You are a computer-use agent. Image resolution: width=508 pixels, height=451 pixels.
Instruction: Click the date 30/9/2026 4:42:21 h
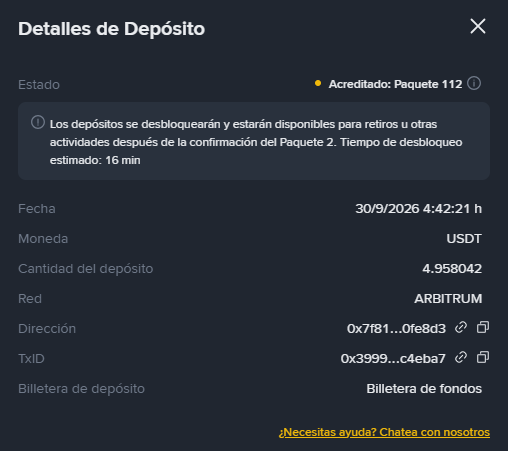418,209
